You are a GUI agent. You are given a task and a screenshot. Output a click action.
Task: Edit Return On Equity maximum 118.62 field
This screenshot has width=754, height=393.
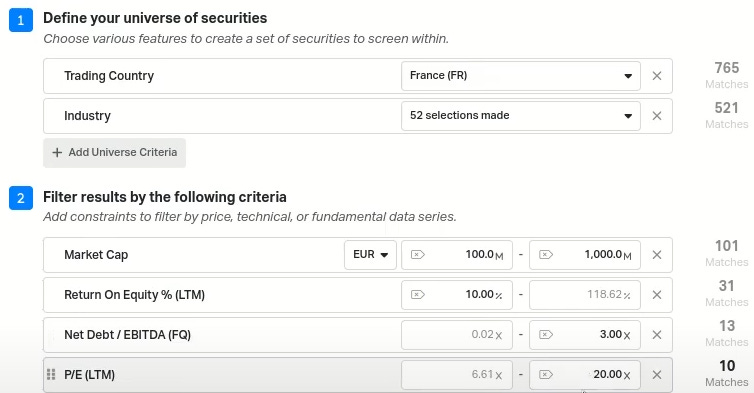(x=585, y=295)
